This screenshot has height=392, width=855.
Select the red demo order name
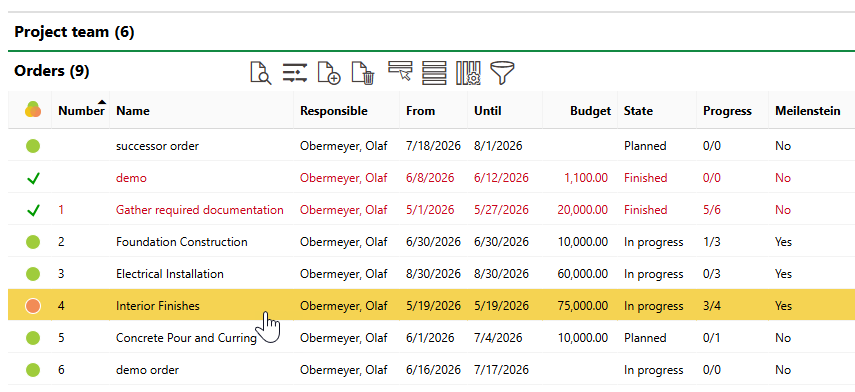tap(131, 178)
